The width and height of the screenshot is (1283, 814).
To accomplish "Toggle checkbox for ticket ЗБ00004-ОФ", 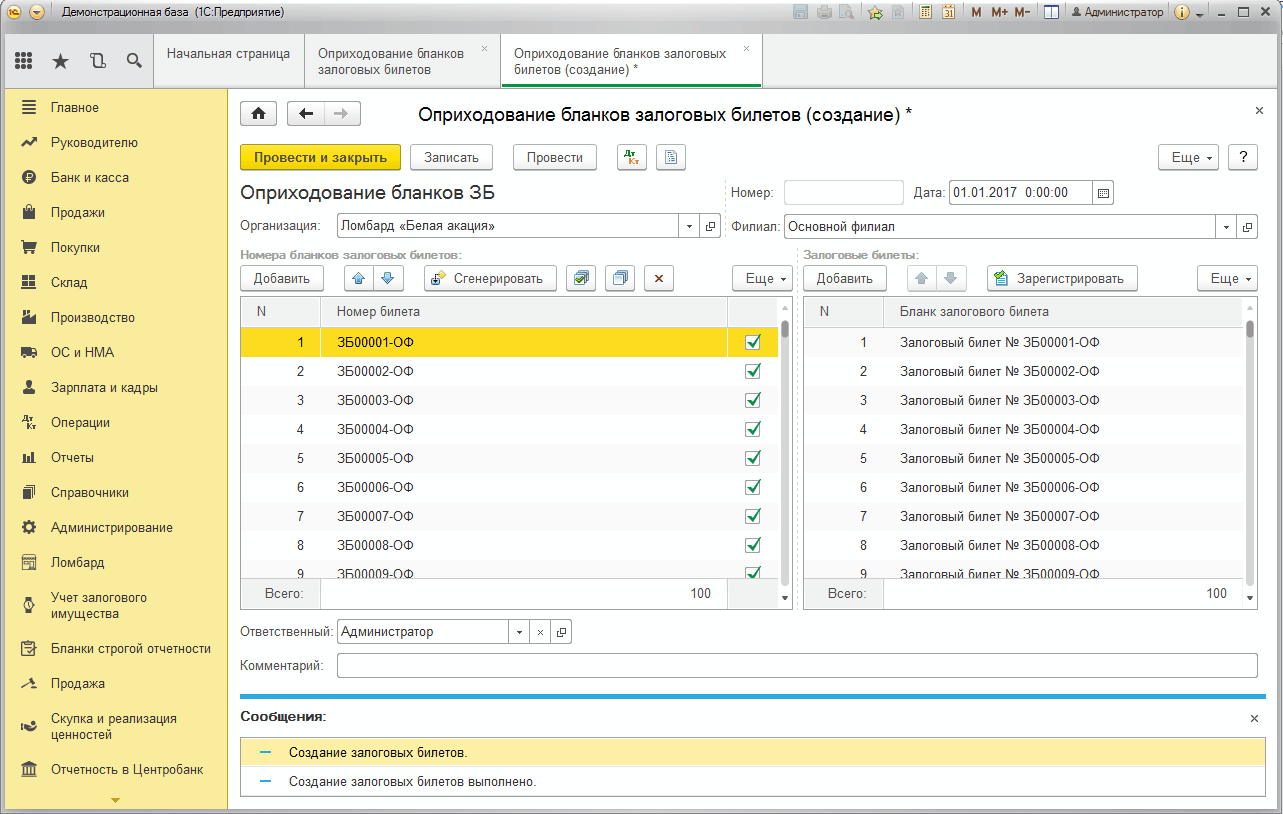I will click(753, 429).
